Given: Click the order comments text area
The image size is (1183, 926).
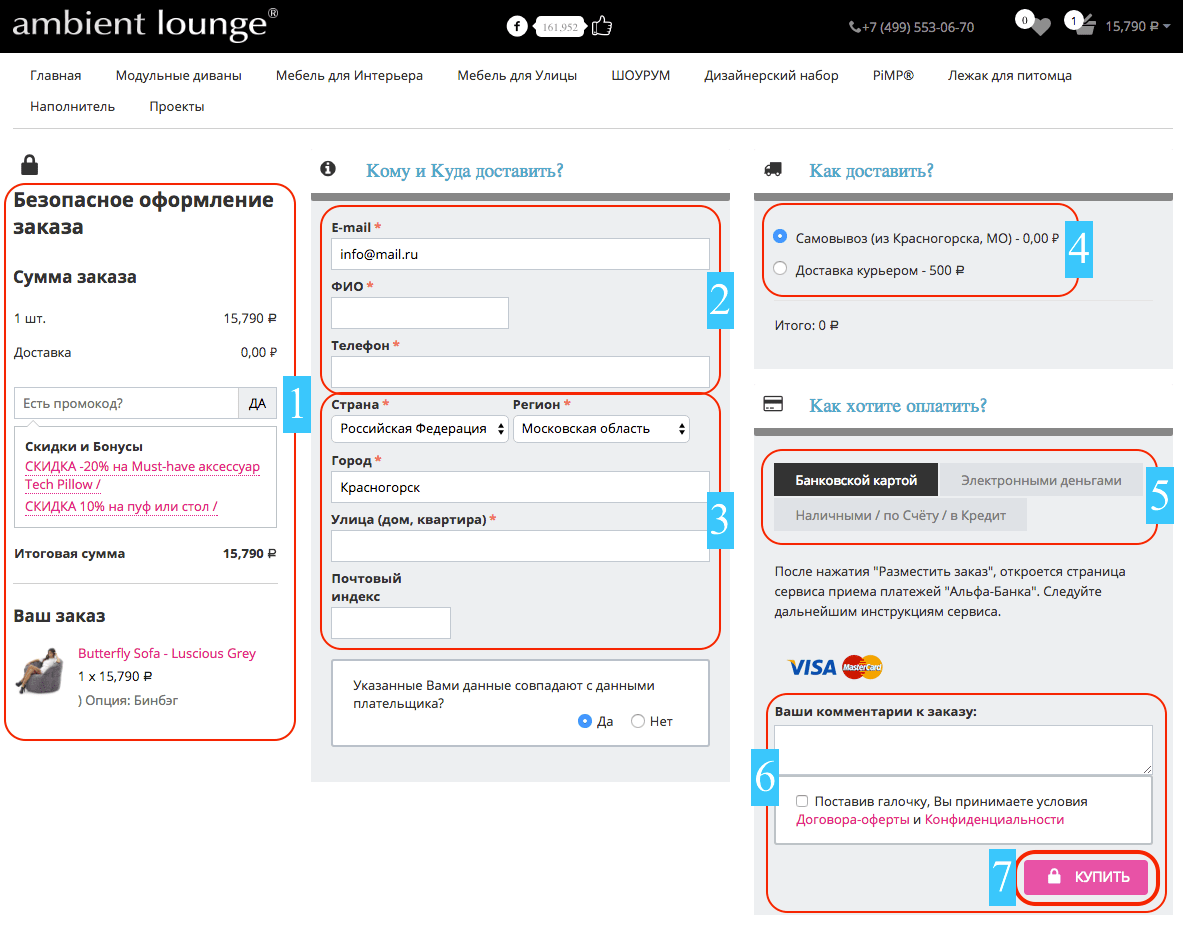Looking at the screenshot, I should pos(963,749).
